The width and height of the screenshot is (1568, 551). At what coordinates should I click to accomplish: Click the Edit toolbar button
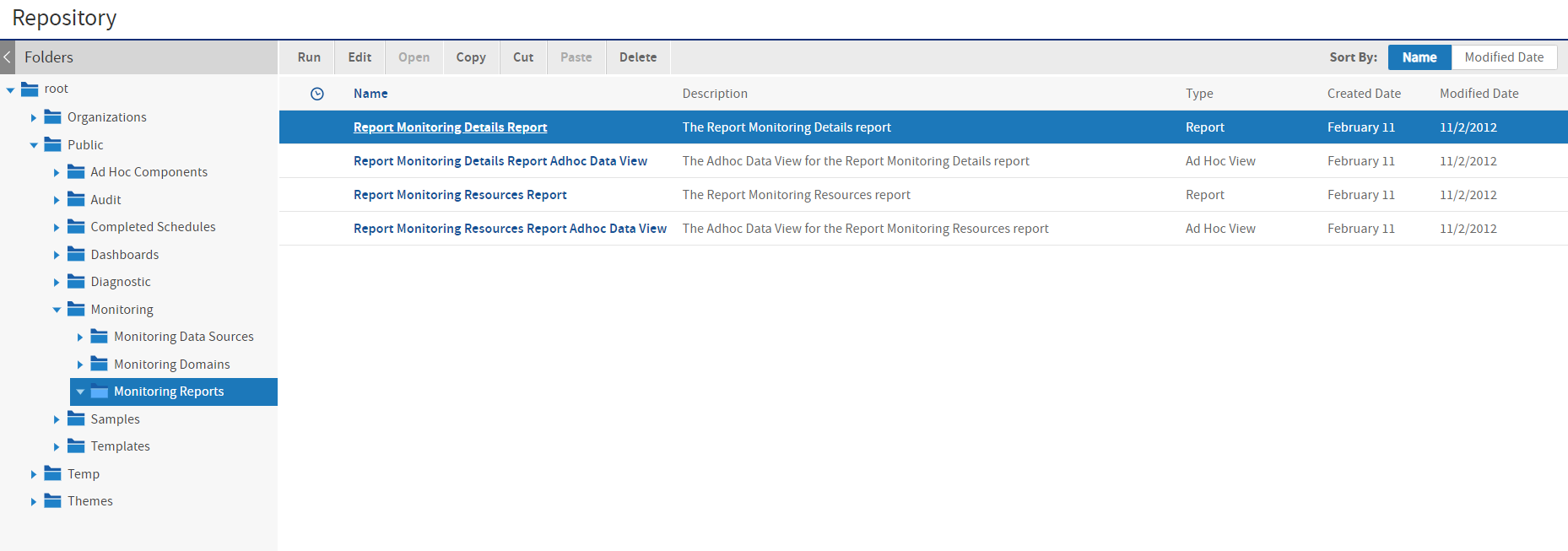pyautogui.click(x=360, y=57)
